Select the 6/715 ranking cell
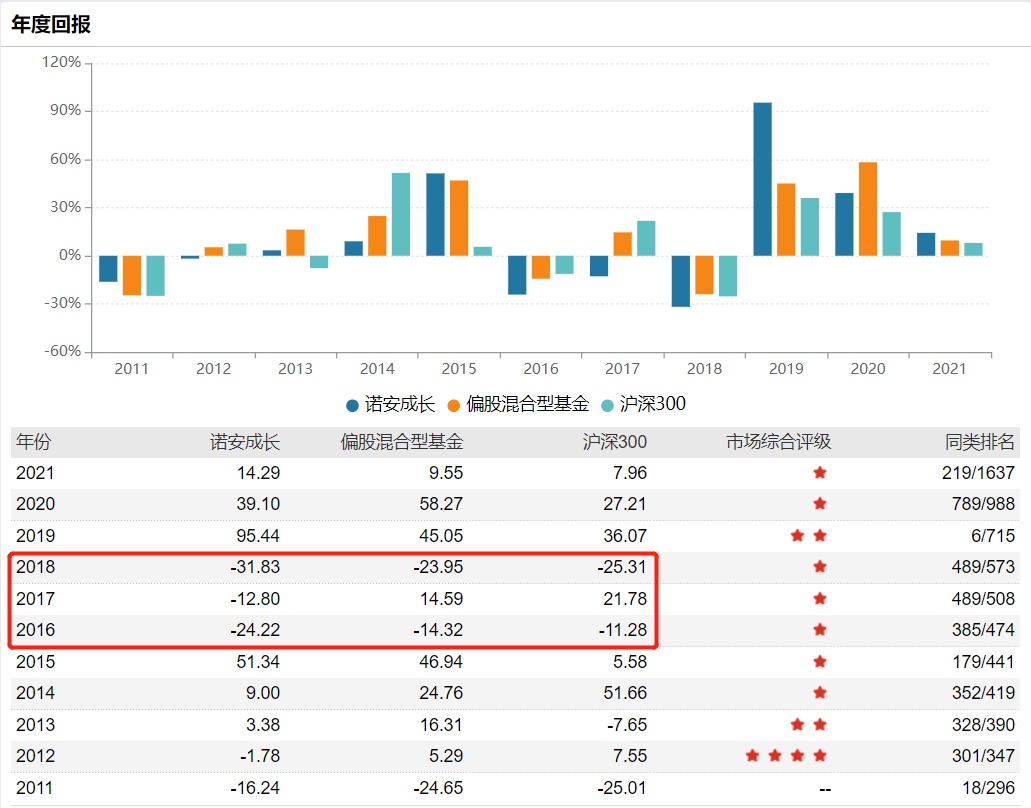This screenshot has width=1031, height=808. click(994, 536)
